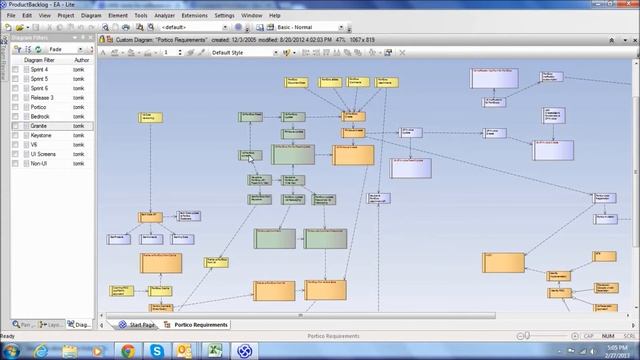Click the New Project toolbar icon

[8, 27]
